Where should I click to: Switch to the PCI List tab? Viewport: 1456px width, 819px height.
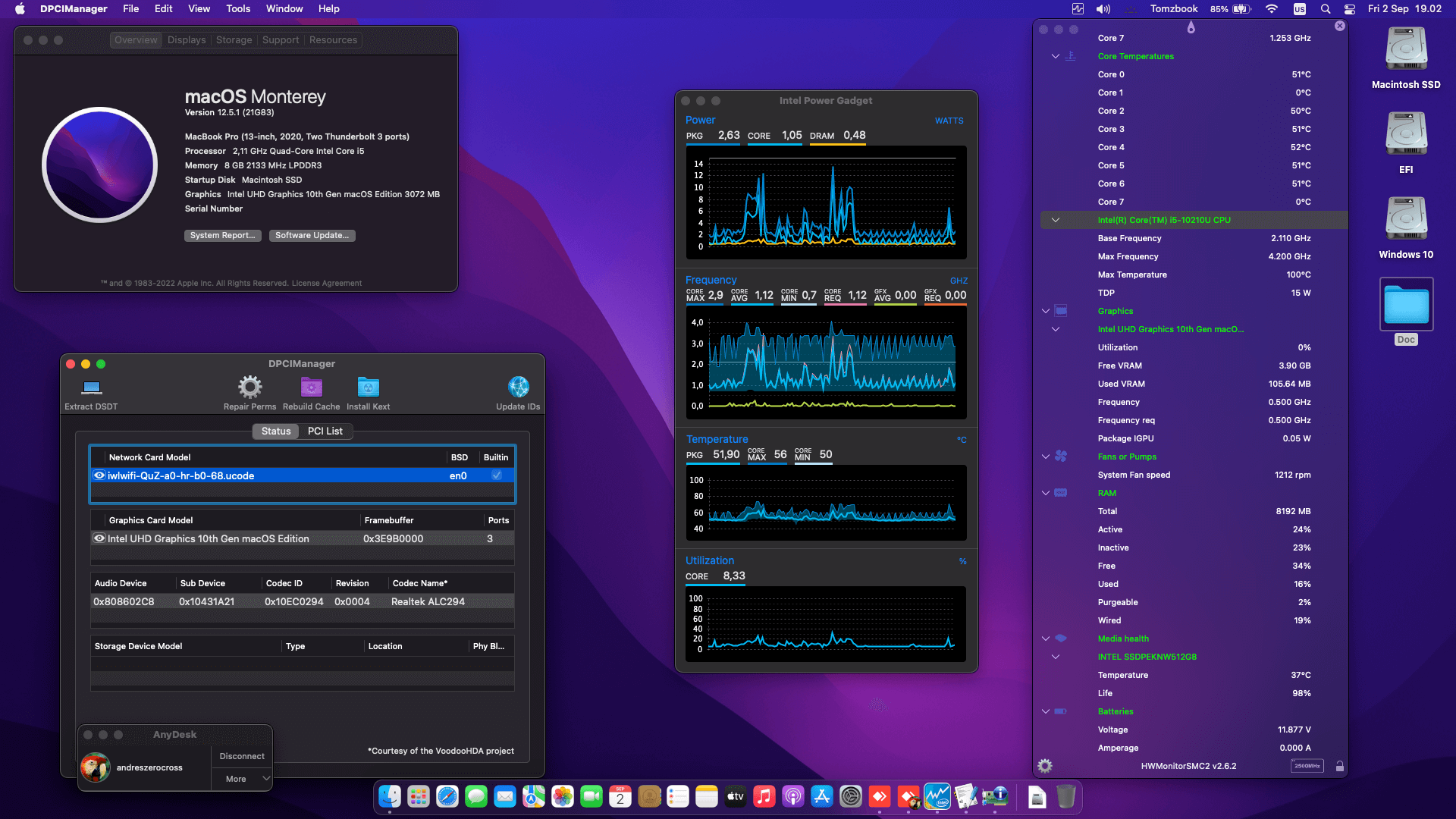click(325, 431)
